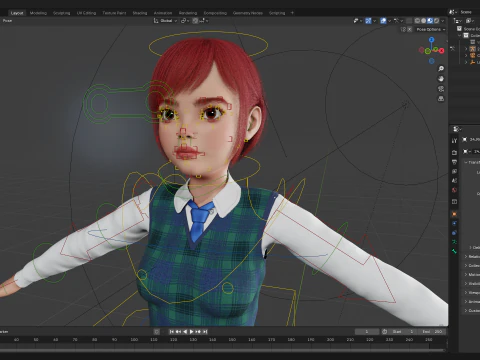Open the Output properties tab
Image resolution: width=480 pixels, height=360 pixels.
click(454, 162)
